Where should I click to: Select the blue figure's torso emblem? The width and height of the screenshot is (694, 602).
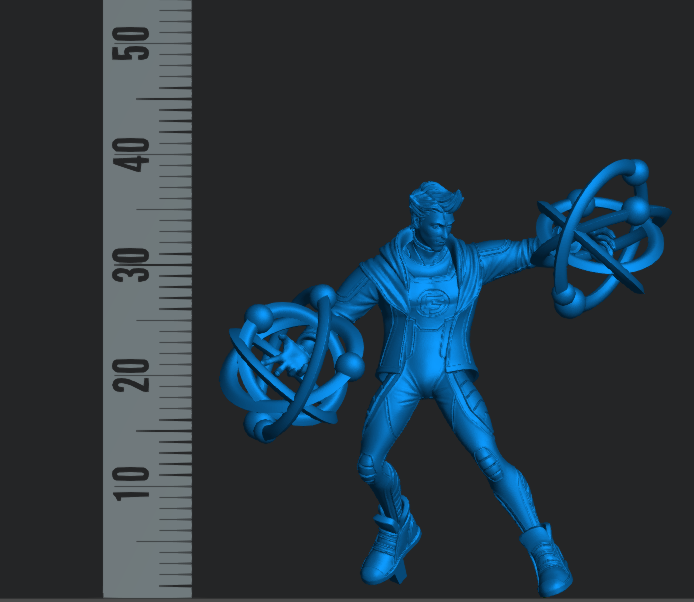point(432,302)
